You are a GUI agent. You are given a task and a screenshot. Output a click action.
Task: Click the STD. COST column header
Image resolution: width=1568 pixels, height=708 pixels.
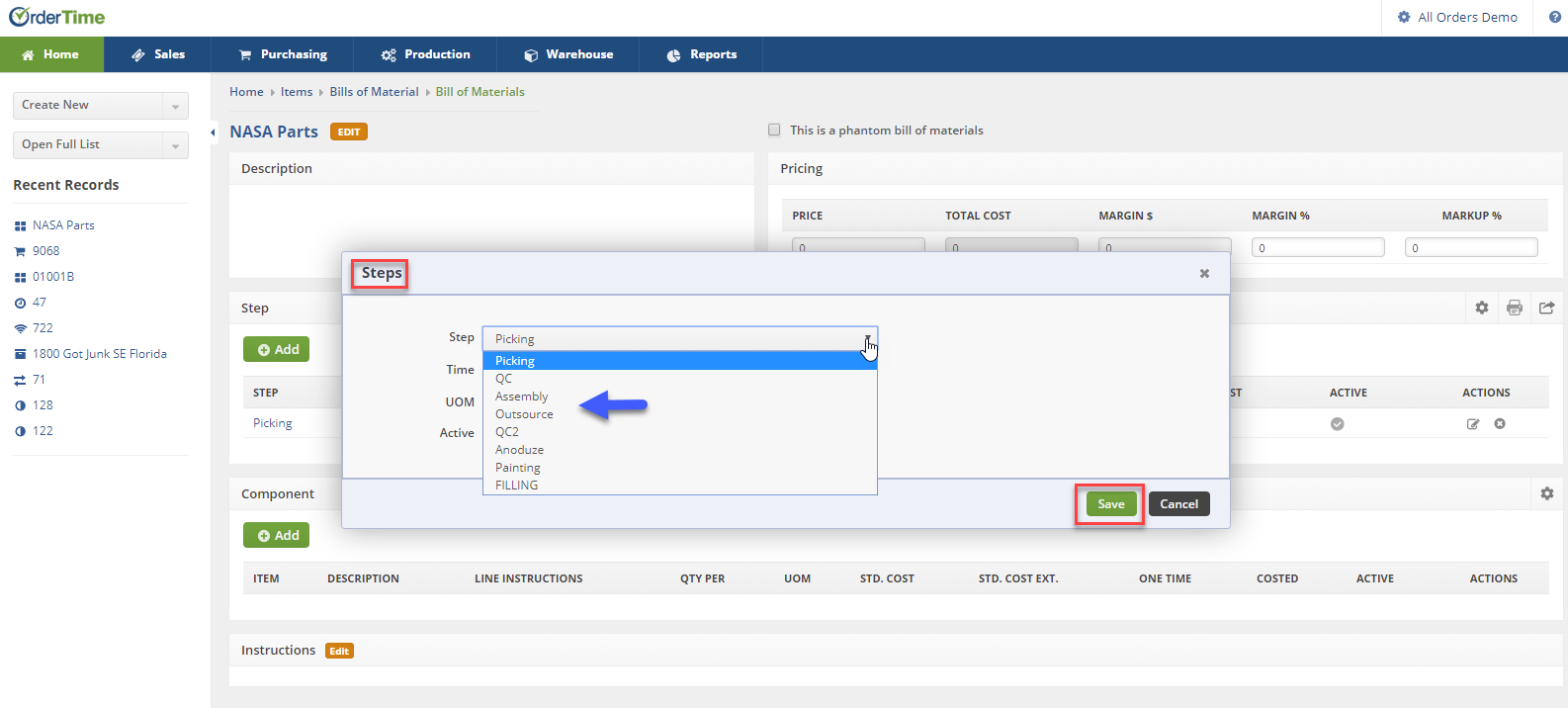click(887, 578)
